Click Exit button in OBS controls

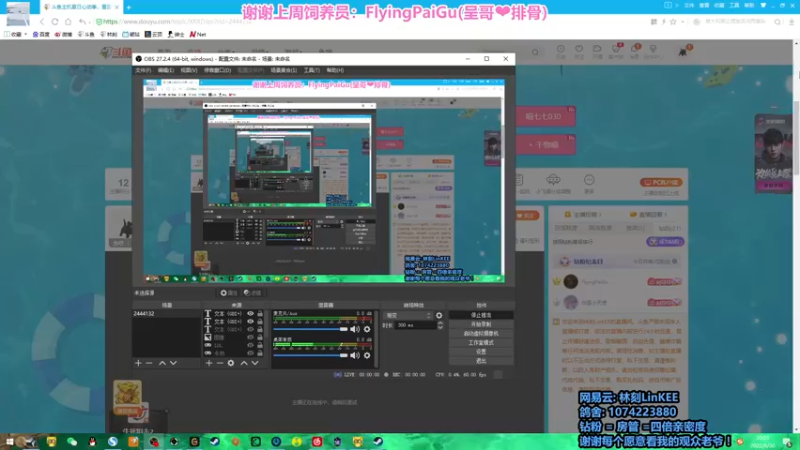[x=481, y=361]
